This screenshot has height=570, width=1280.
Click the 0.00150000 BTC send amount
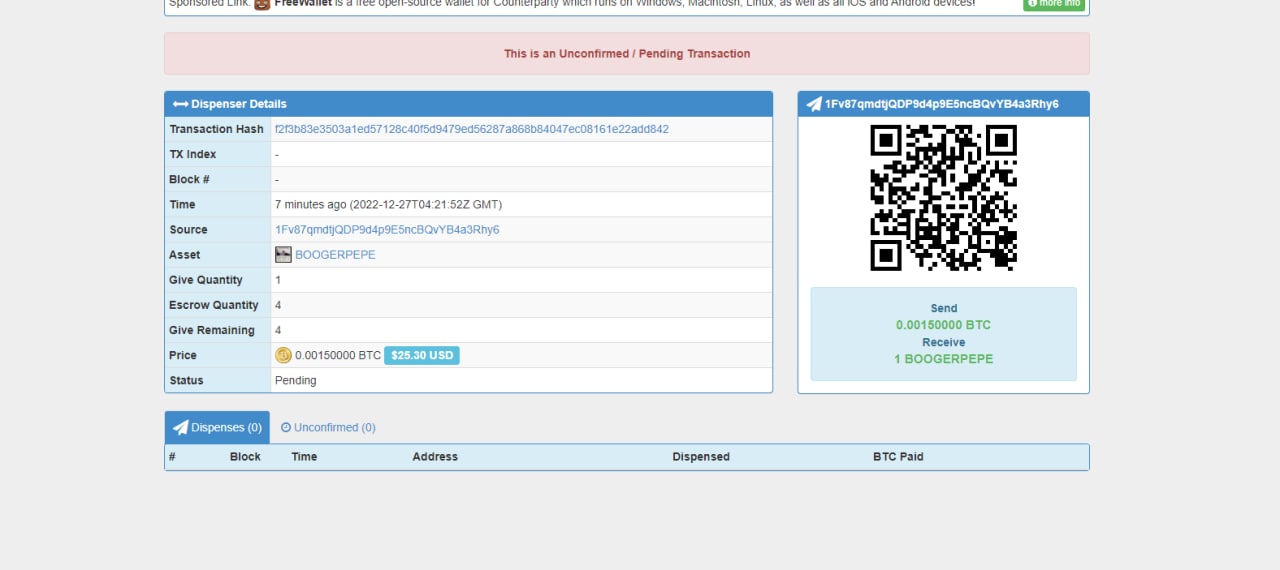[944, 325]
